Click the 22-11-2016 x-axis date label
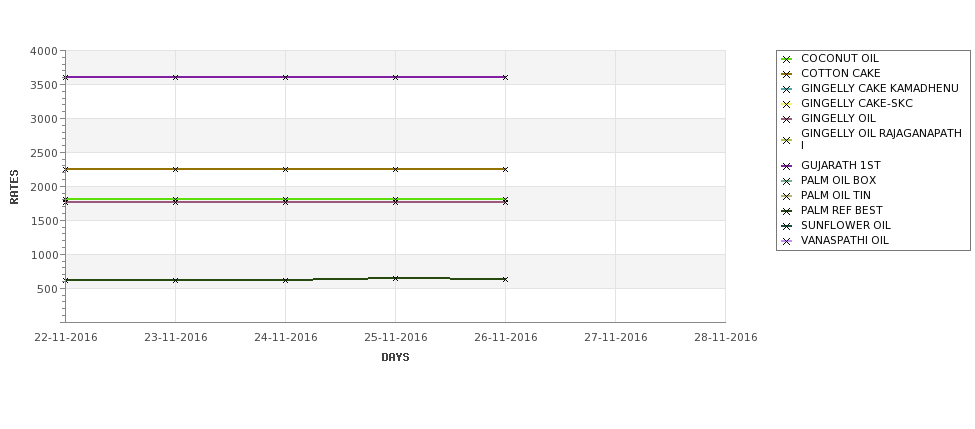Image resolution: width=975 pixels, height=429 pixels. click(66, 338)
